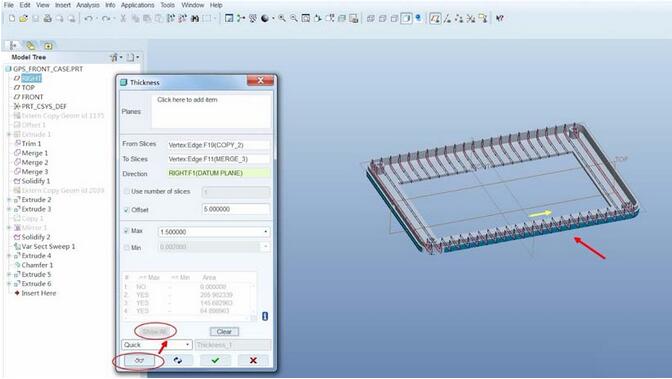
Task: Click the open folder icon
Action: click(x=24, y=18)
